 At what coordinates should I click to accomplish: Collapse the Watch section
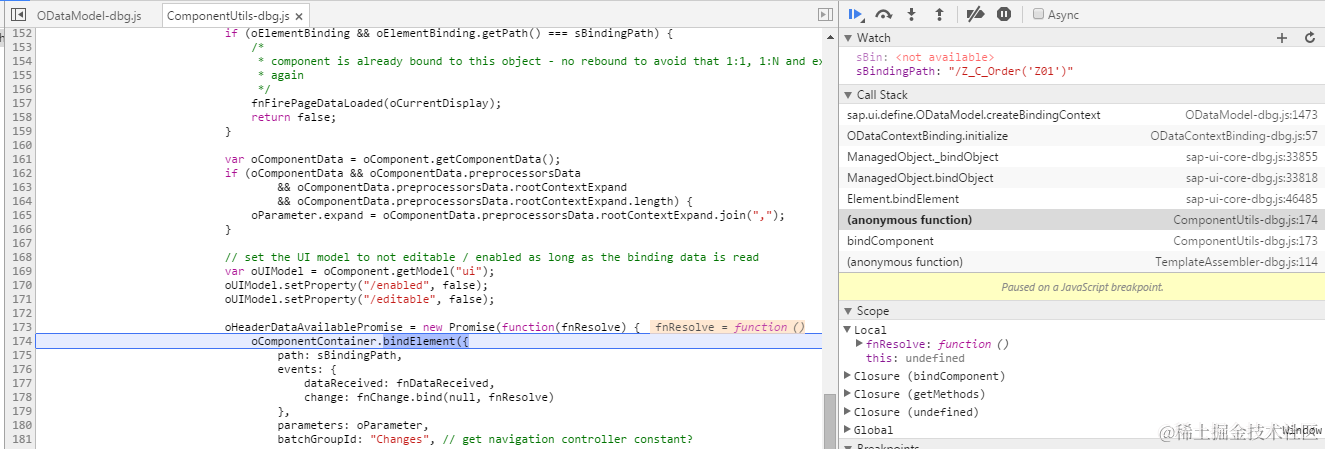click(x=848, y=38)
